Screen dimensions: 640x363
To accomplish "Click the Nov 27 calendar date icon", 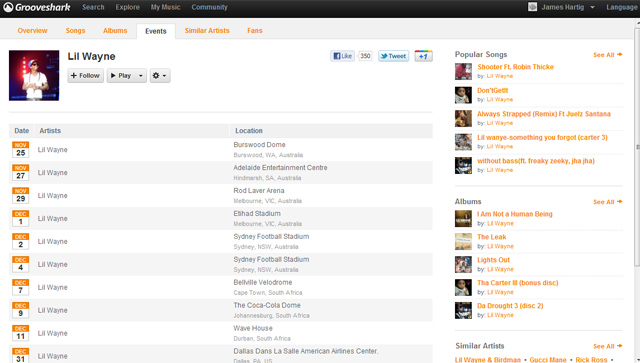I will (x=20, y=173).
